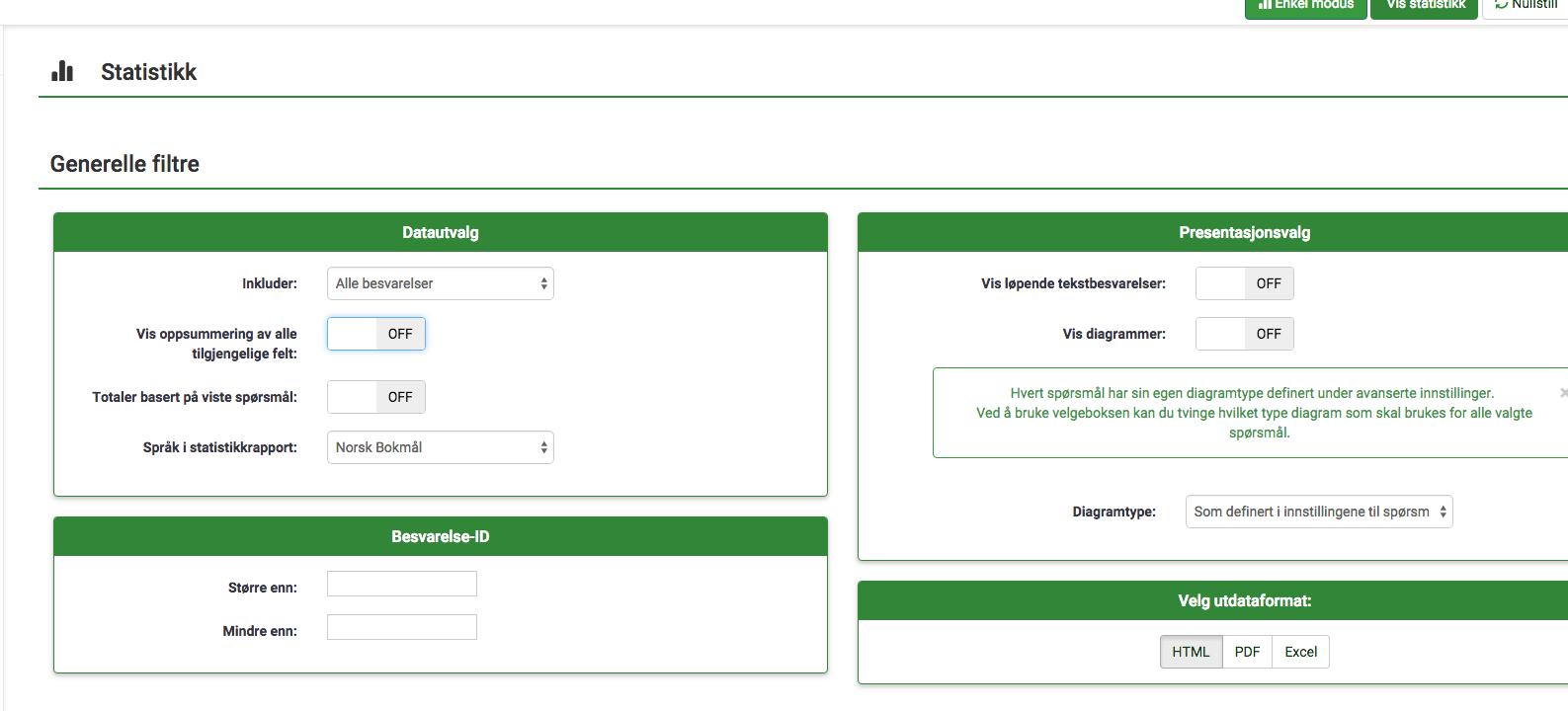Click the Vis oppsummering av alle tilgjengelige felt label
The width and height of the screenshot is (1568, 711).
[216, 344]
